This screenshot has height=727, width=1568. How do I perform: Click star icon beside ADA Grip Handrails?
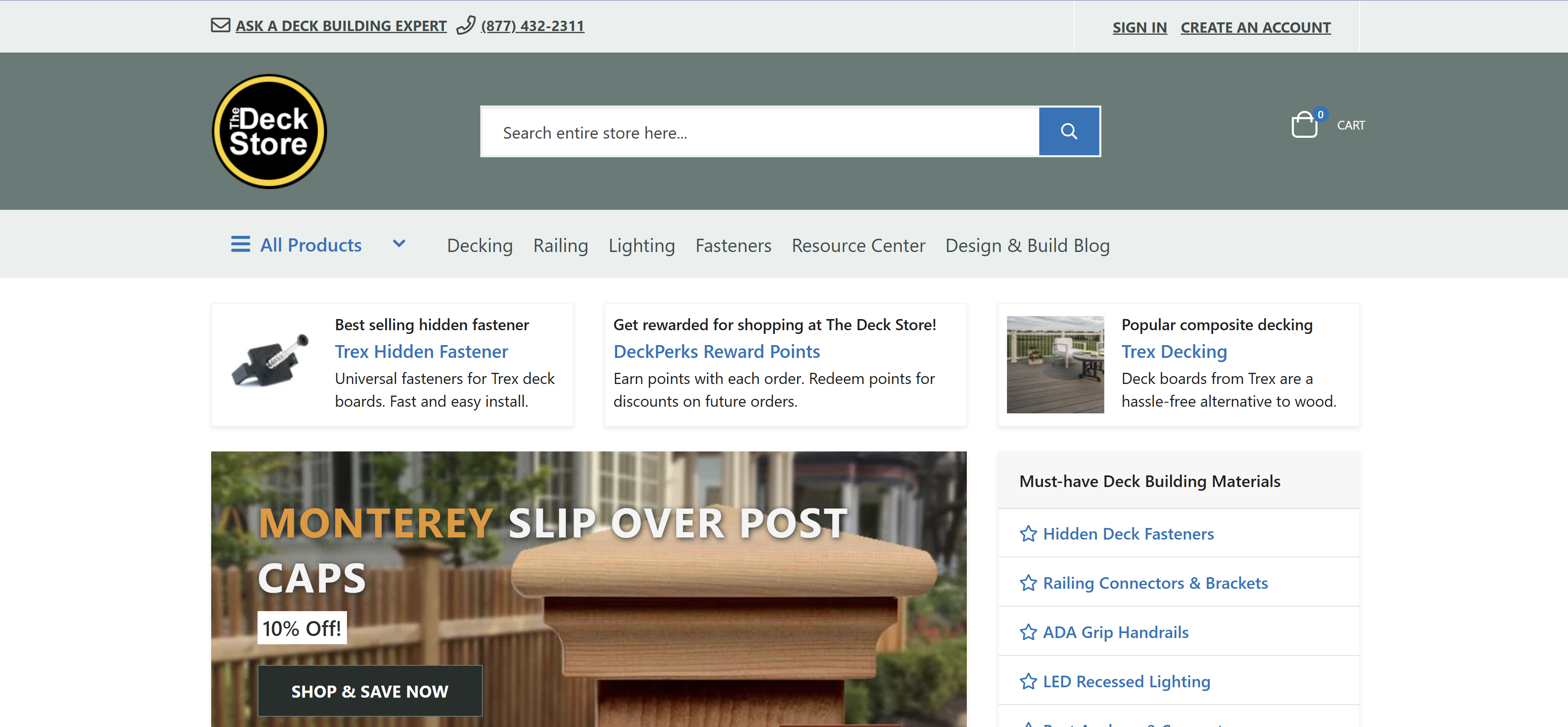tap(1028, 632)
